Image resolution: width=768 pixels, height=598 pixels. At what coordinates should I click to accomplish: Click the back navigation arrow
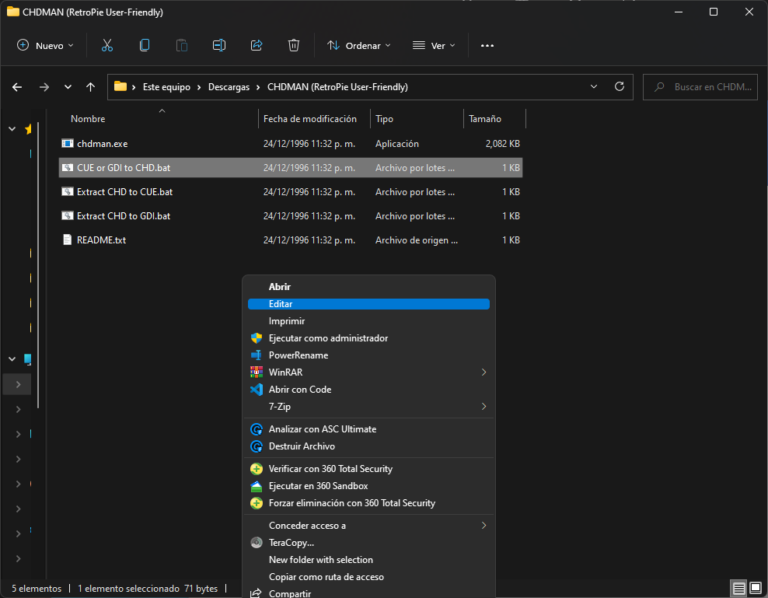17,87
